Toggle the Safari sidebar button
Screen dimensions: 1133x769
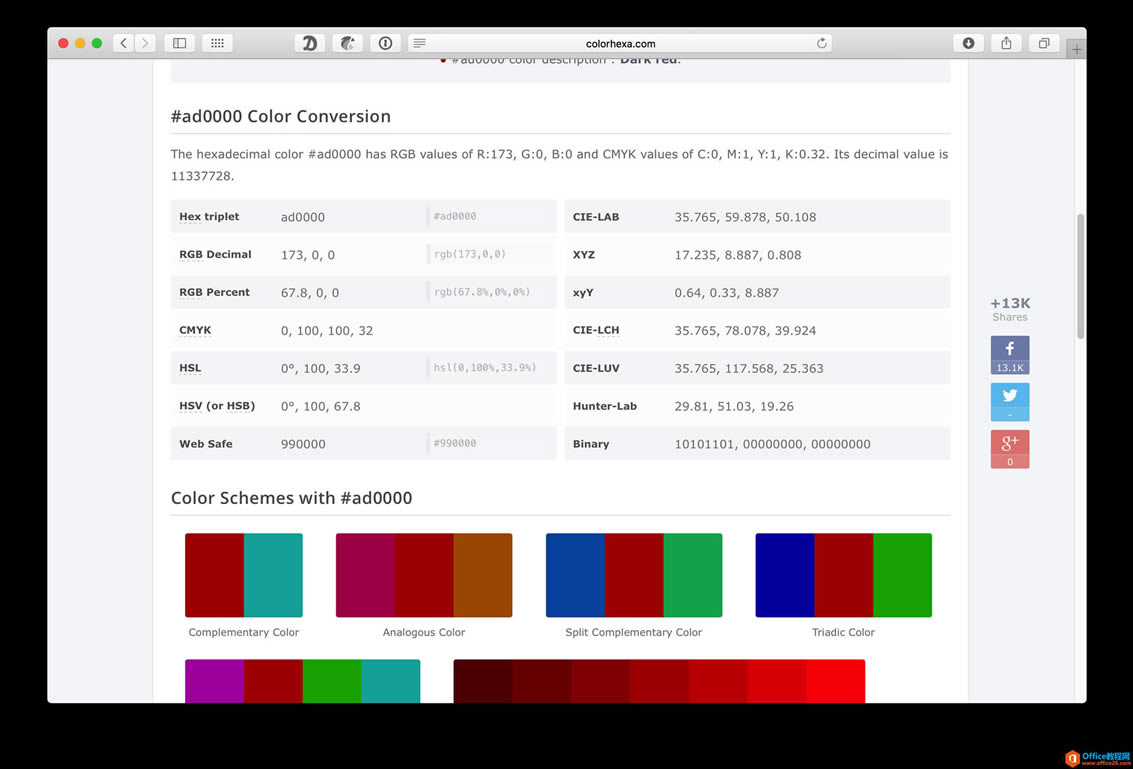180,43
